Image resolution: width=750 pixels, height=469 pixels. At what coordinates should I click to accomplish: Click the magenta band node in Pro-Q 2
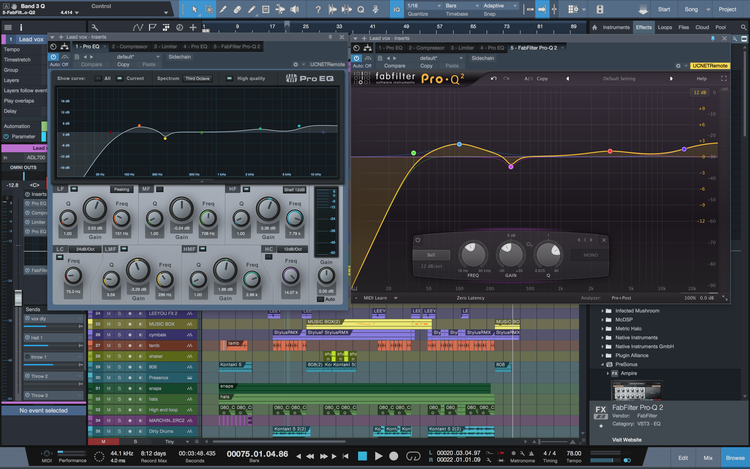pyautogui.click(x=511, y=167)
